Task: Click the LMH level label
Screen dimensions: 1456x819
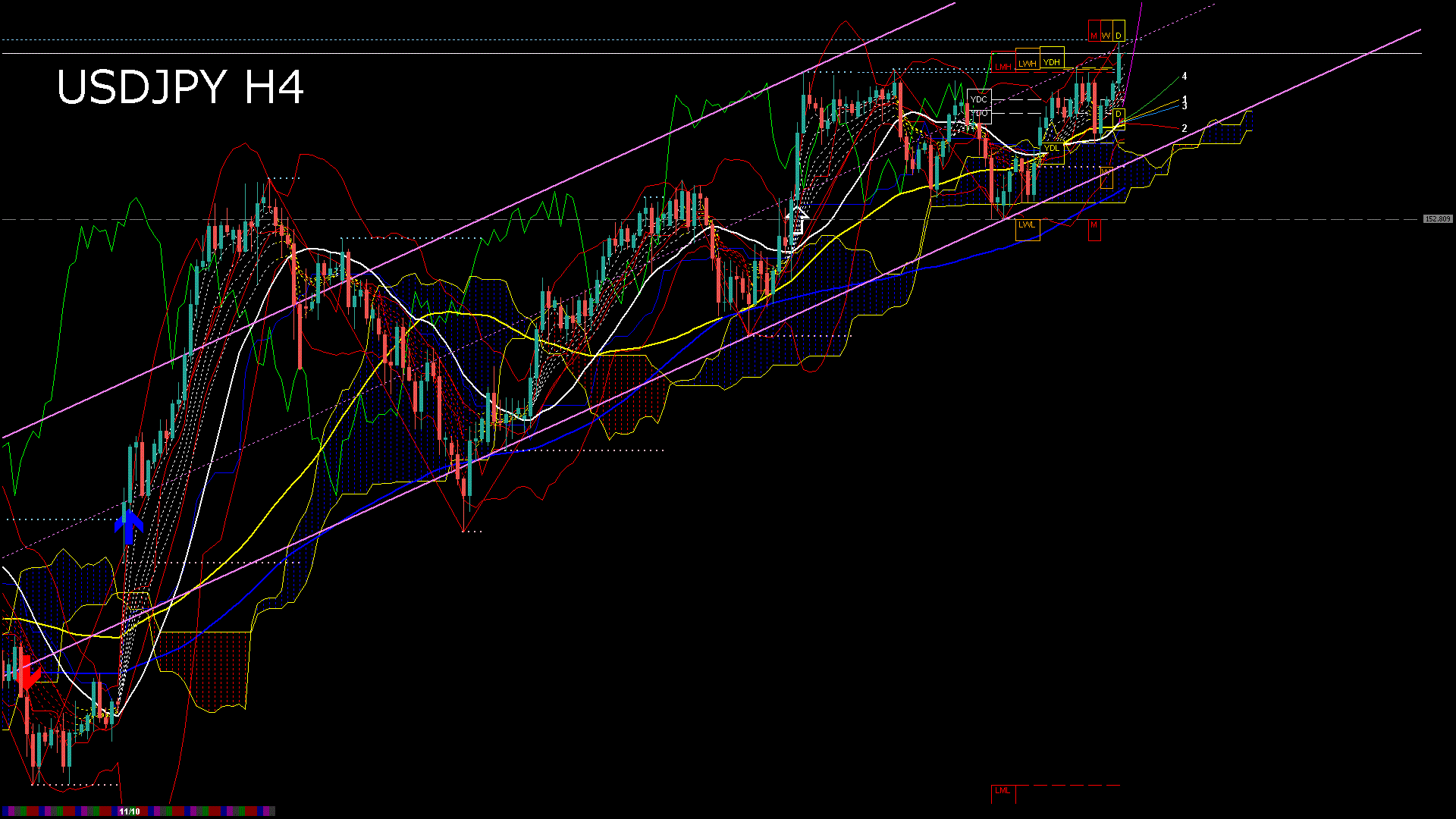Action: (1003, 67)
